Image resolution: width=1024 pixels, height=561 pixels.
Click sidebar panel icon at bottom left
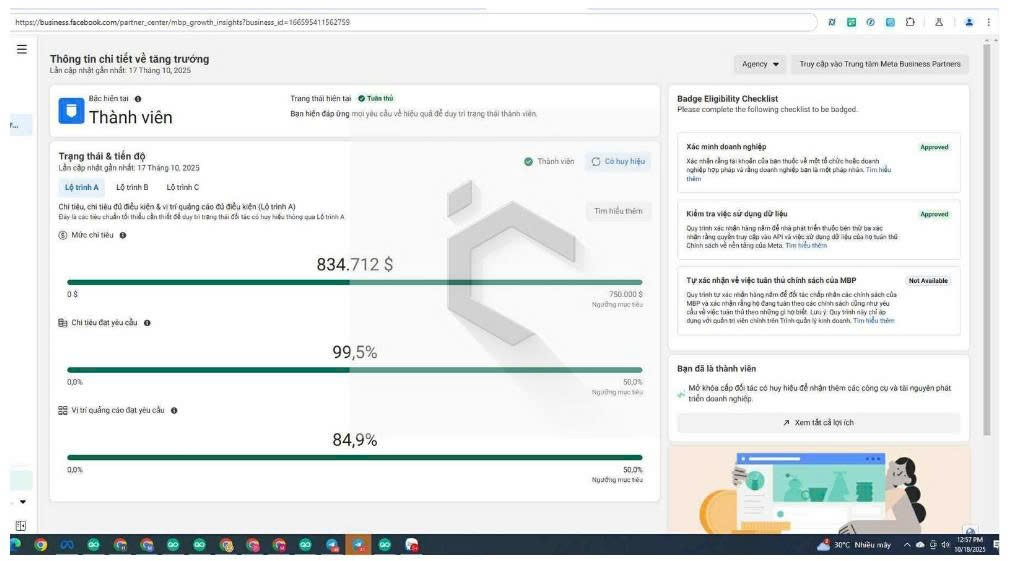coord(21,526)
